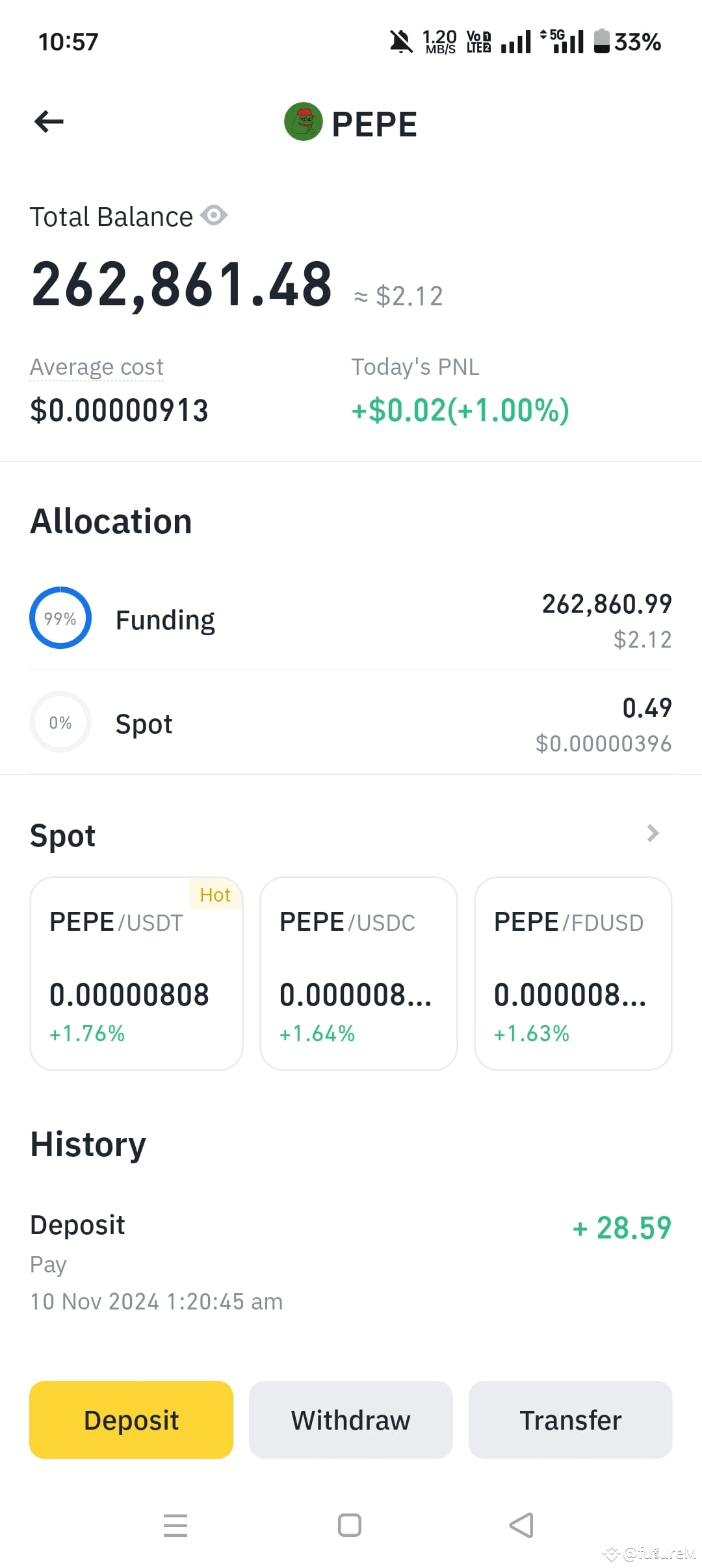Toggle balance visibility eye icon

214,215
